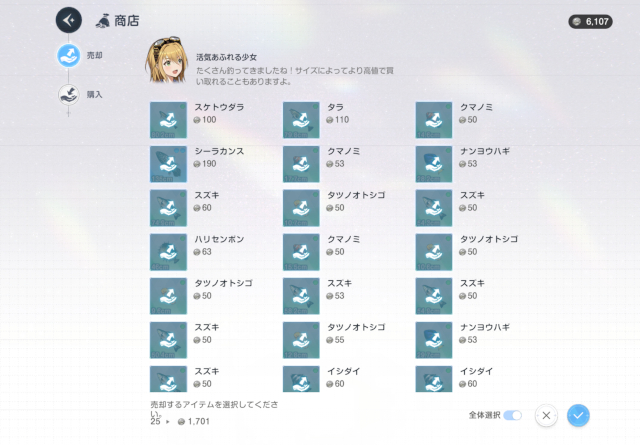The image size is (640, 445).
Task: Click the back arrow button
Action: [68, 19]
